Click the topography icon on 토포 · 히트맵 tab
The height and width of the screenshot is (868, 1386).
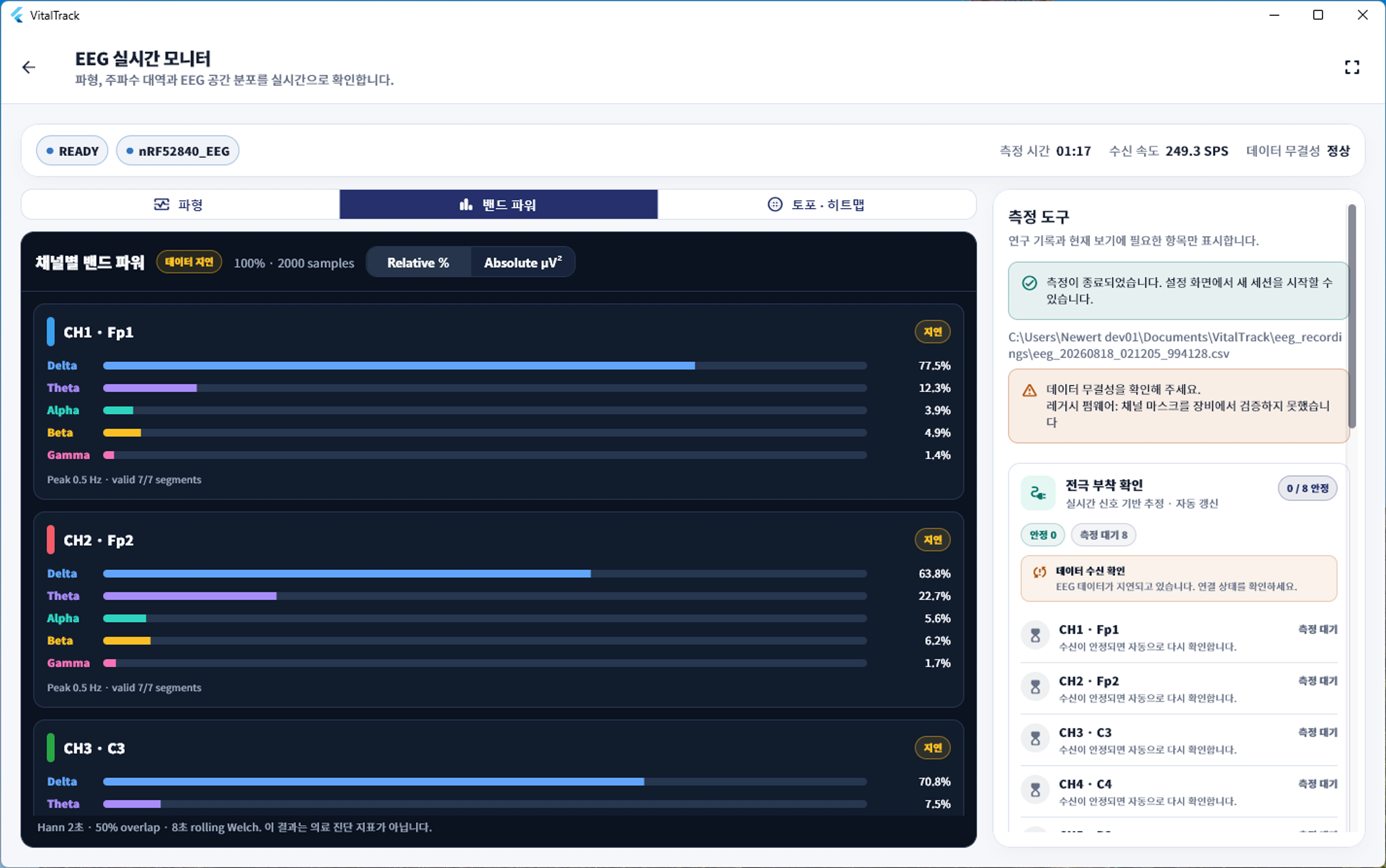(x=775, y=204)
